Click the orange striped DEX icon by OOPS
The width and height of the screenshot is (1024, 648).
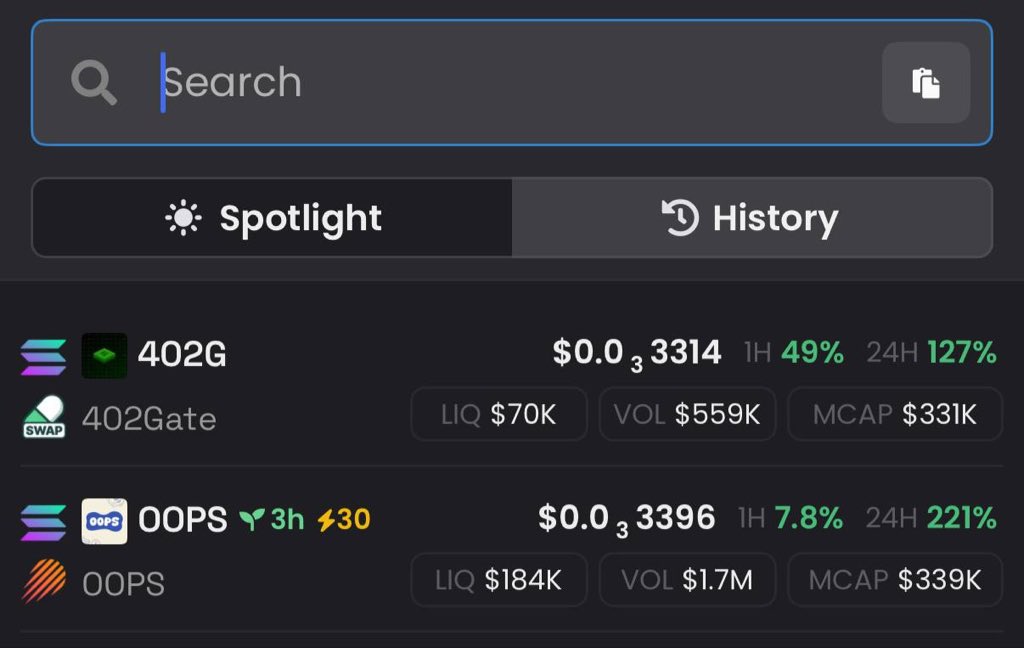tap(44, 581)
